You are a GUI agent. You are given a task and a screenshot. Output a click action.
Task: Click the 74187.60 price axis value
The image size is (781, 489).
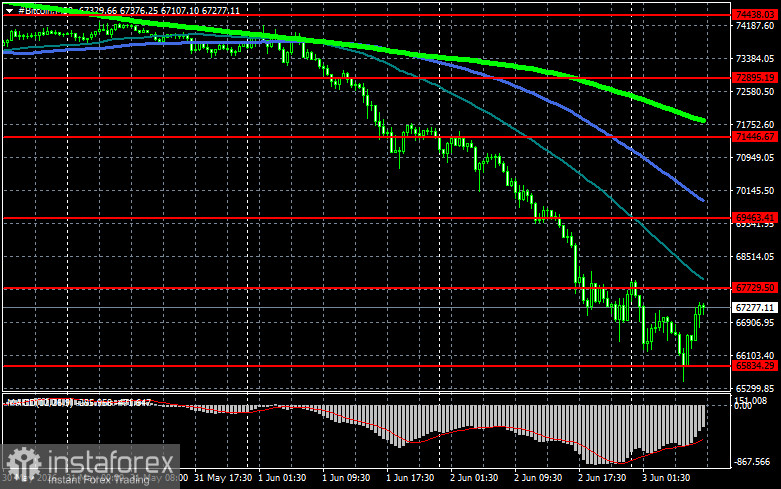[x=755, y=25]
